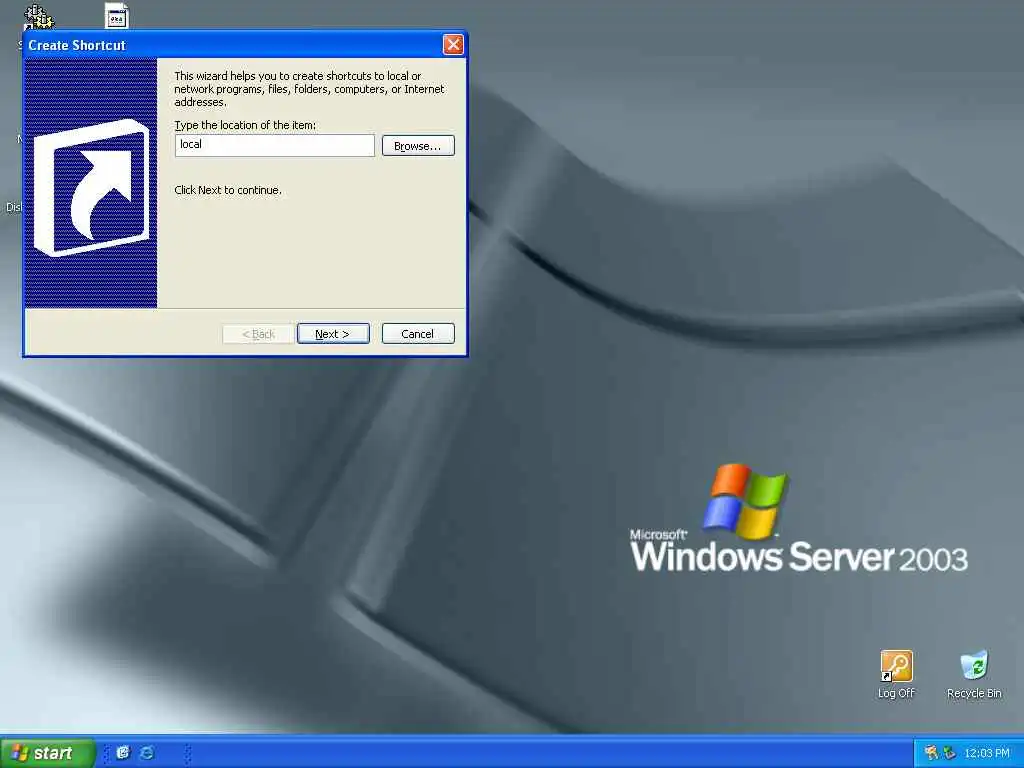The image size is (1024, 768).
Task: Click the Next > button
Action: tap(333, 334)
